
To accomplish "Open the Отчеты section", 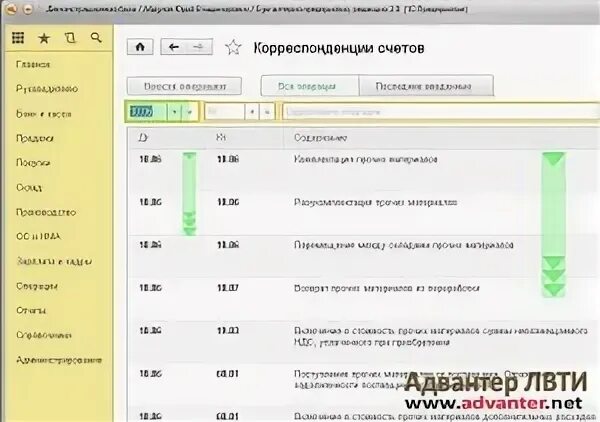I will pos(31,310).
